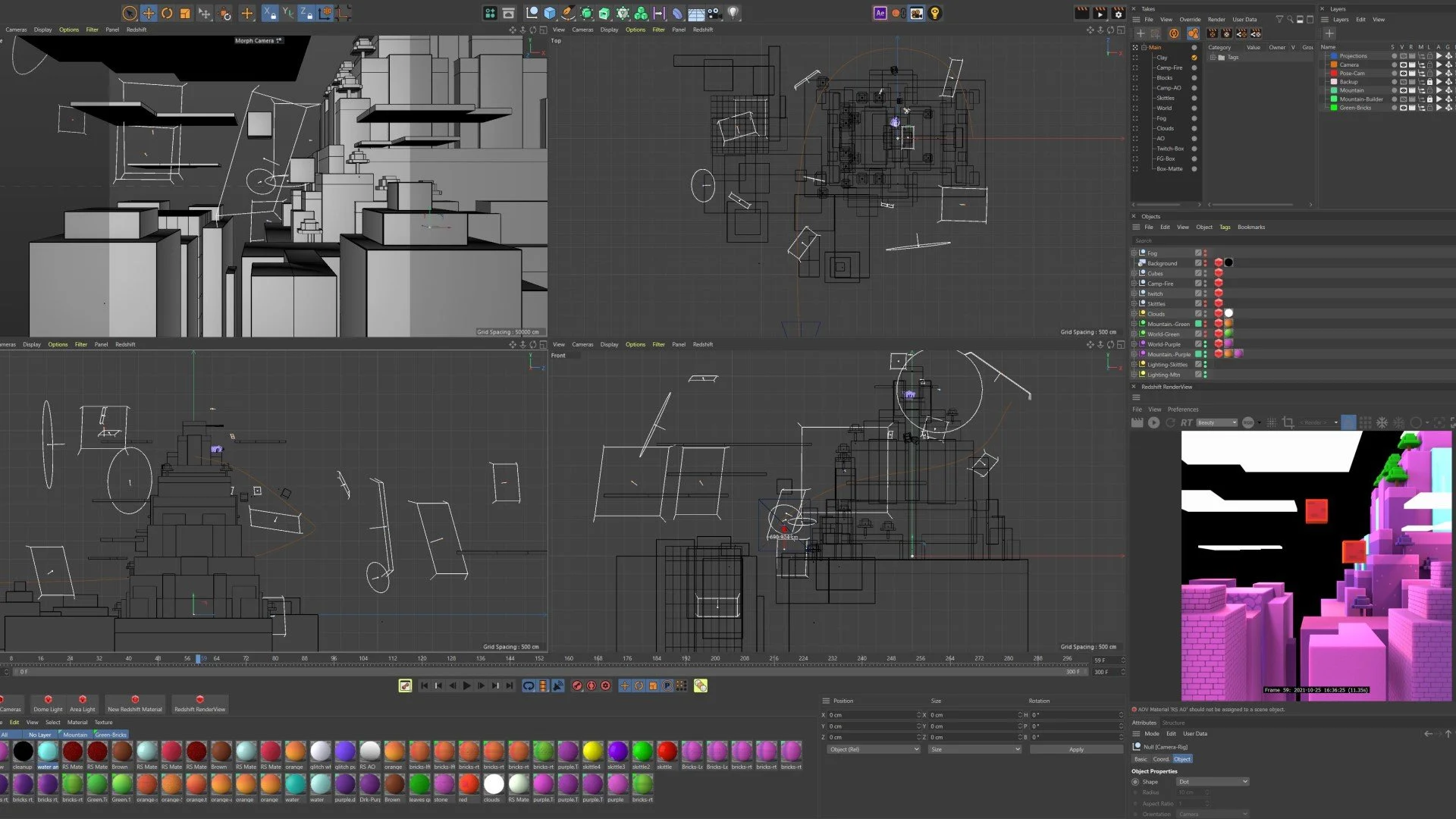The height and width of the screenshot is (819, 1456).
Task: Toggle the X axis lock
Action: [269, 13]
